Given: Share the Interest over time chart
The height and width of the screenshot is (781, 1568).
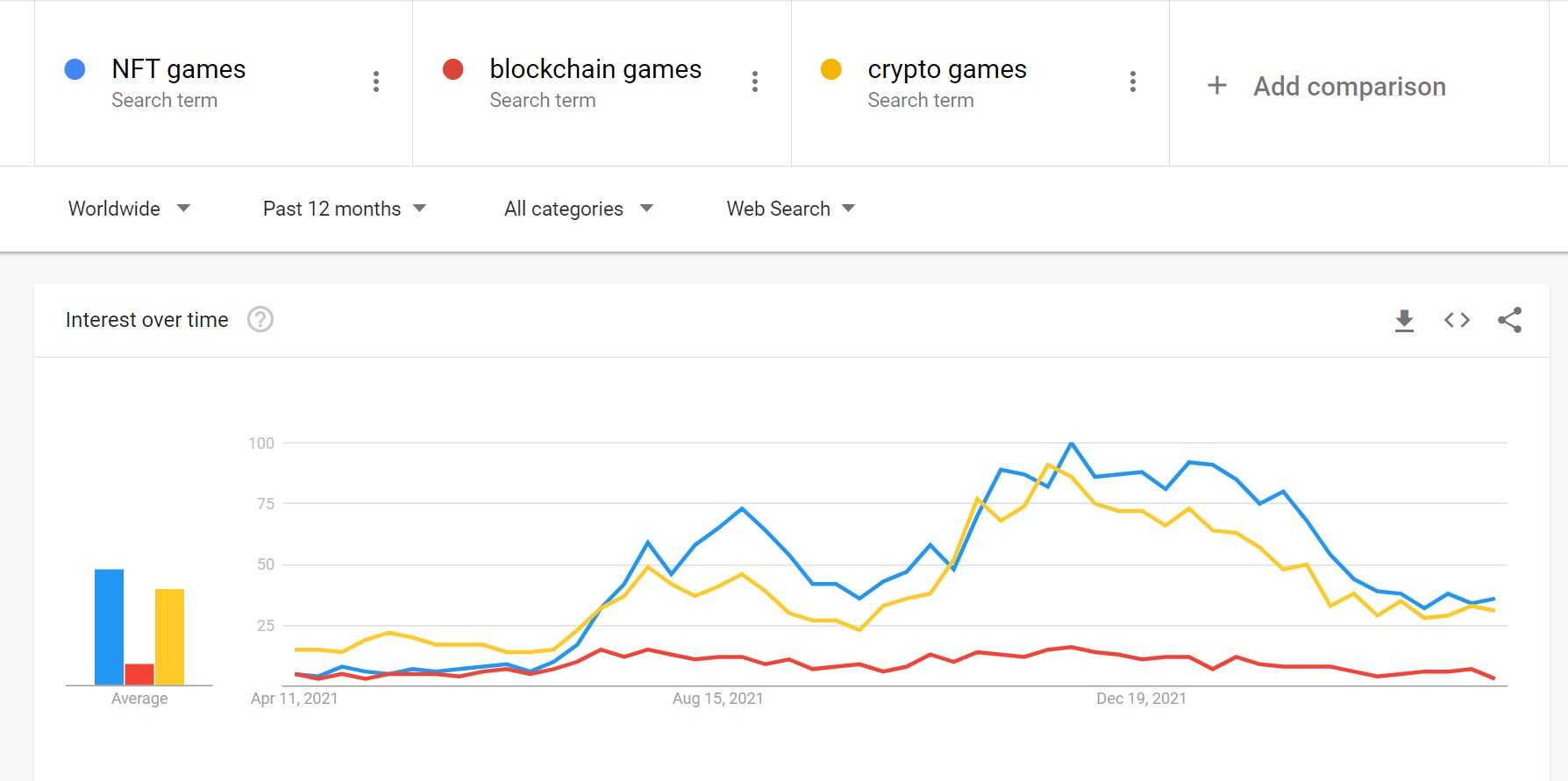Looking at the screenshot, I should pos(1510,320).
